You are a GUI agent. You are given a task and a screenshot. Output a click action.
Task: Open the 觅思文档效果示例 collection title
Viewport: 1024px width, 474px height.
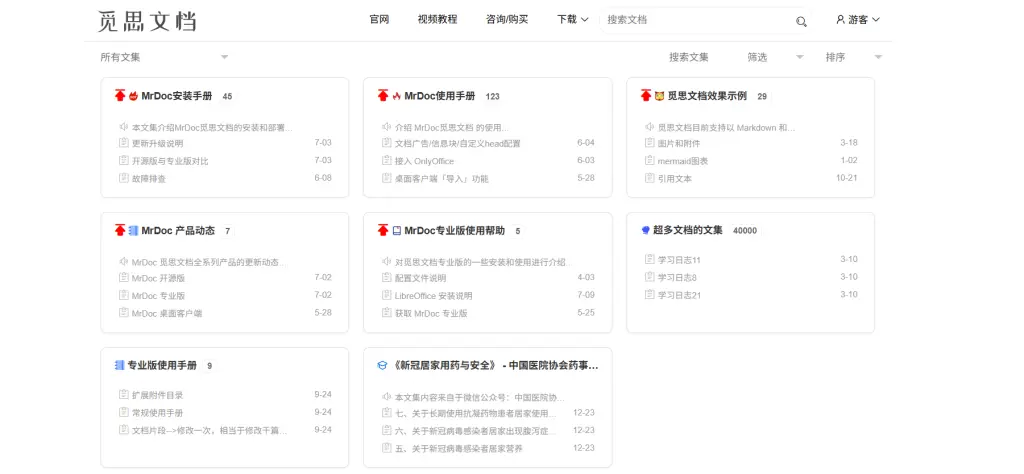(707, 96)
